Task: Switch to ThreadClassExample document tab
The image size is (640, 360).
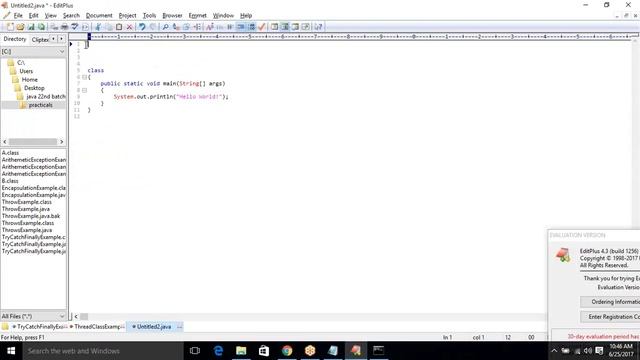Action: point(98,327)
